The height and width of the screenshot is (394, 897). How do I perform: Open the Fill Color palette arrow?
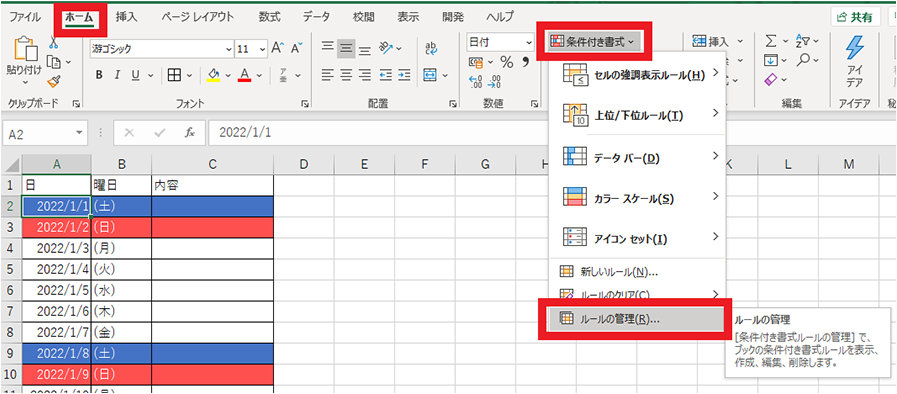point(228,75)
